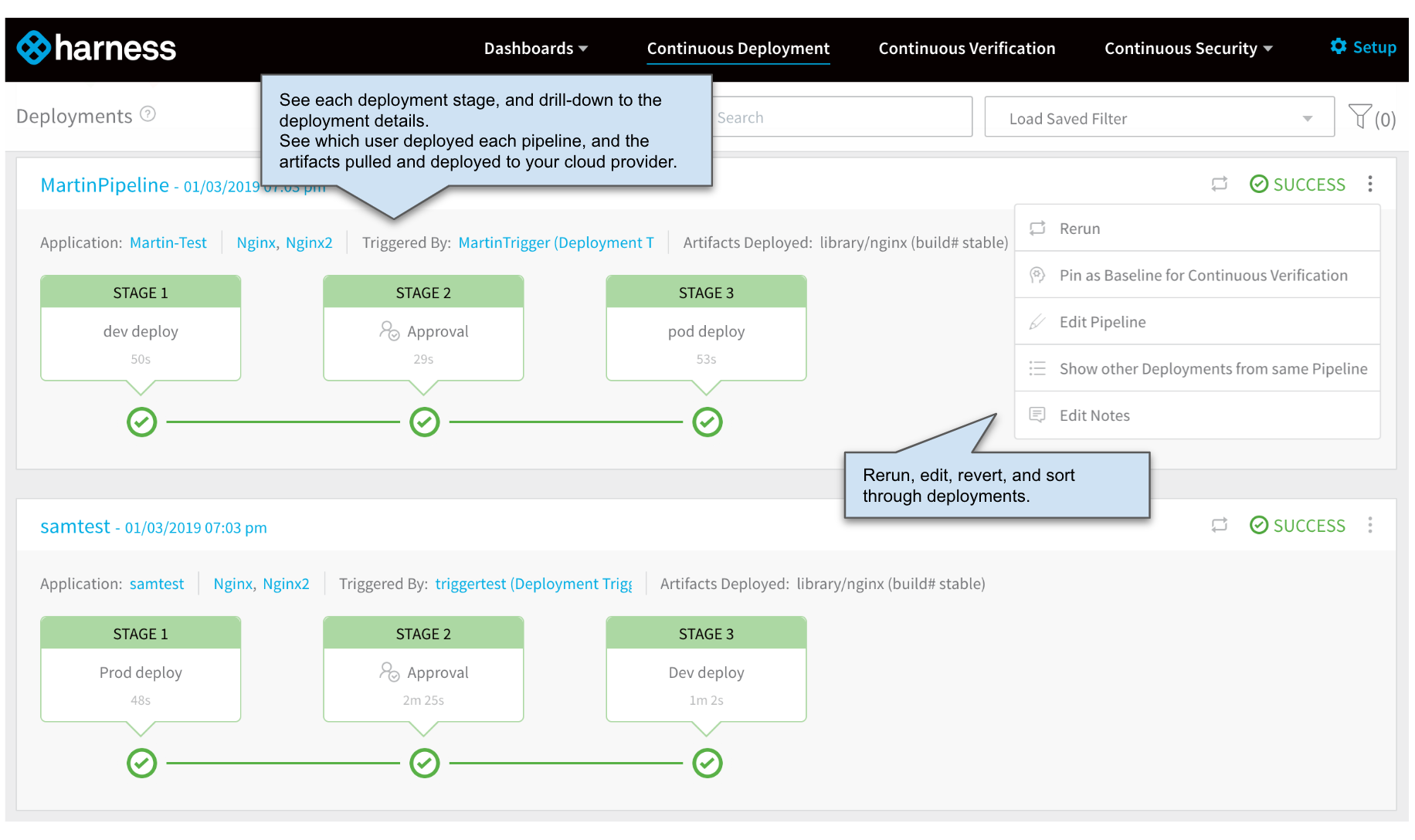
Task: Open the Martin-Test application link
Action: pyautogui.click(x=168, y=242)
